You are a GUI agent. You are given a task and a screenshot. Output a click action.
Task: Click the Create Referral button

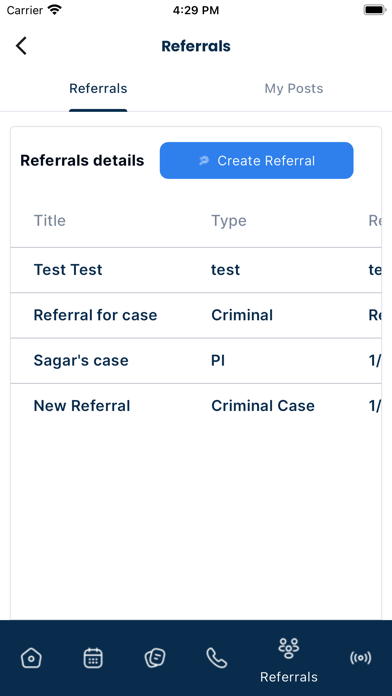coord(257,161)
